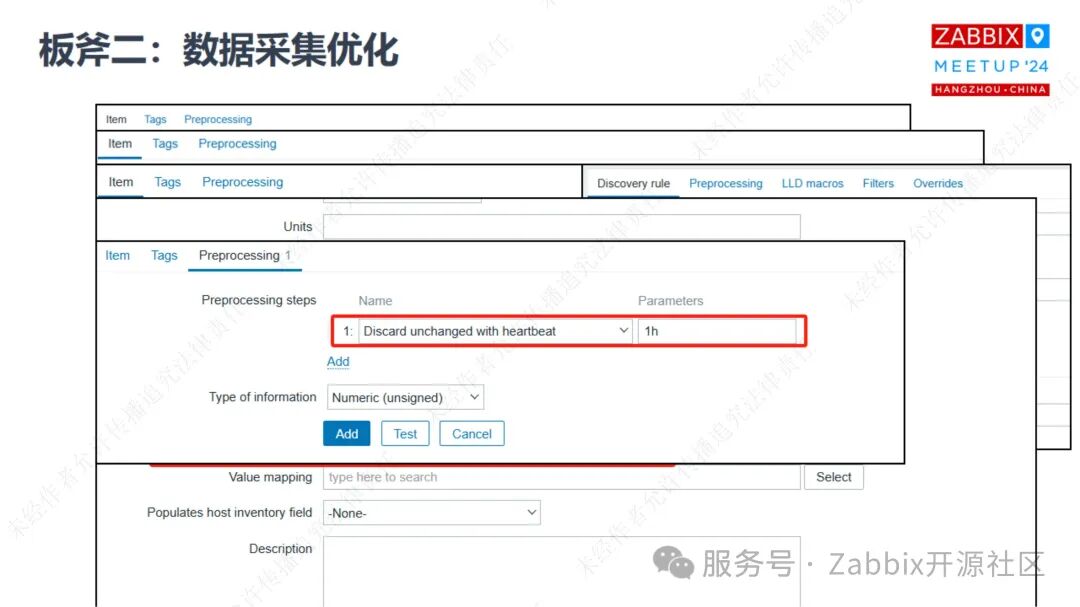Select the Item tab

(117, 255)
